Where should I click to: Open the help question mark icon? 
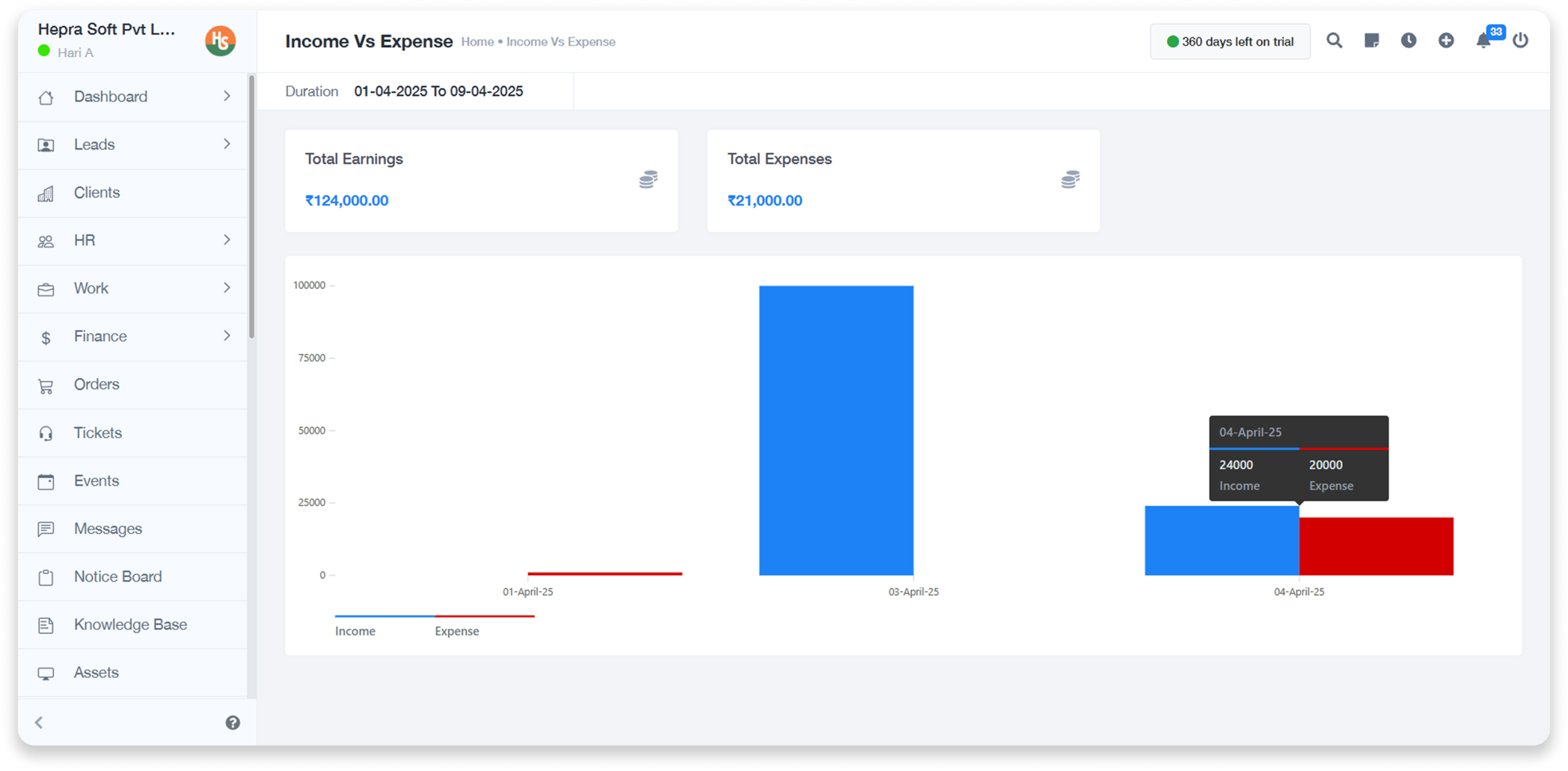click(x=233, y=722)
